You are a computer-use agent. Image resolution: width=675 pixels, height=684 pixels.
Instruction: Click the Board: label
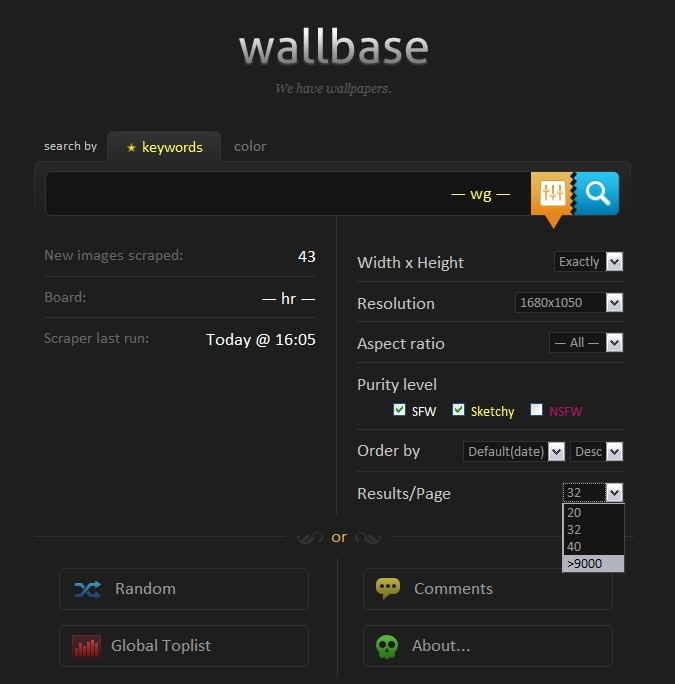pos(65,297)
